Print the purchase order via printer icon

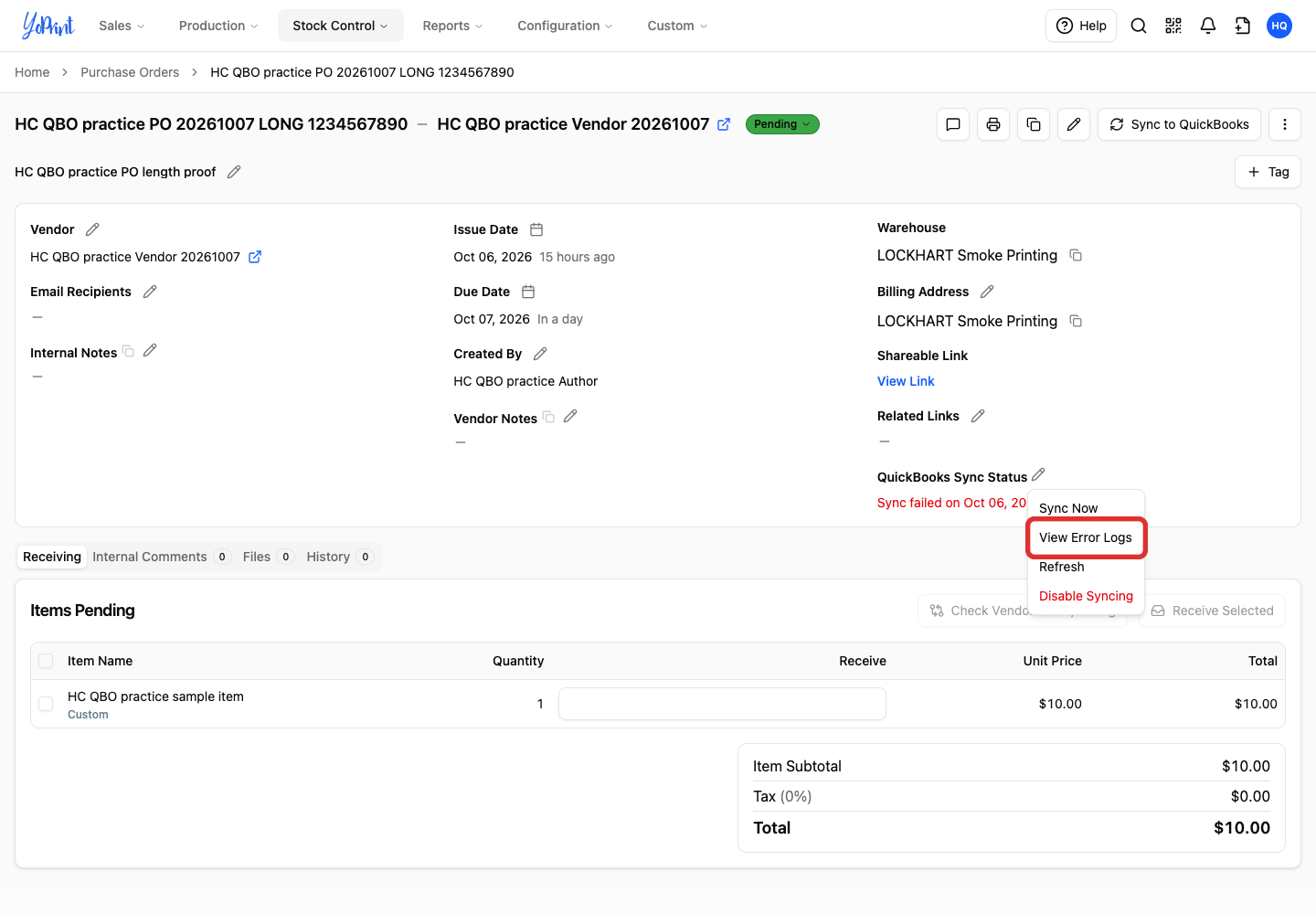coord(993,124)
